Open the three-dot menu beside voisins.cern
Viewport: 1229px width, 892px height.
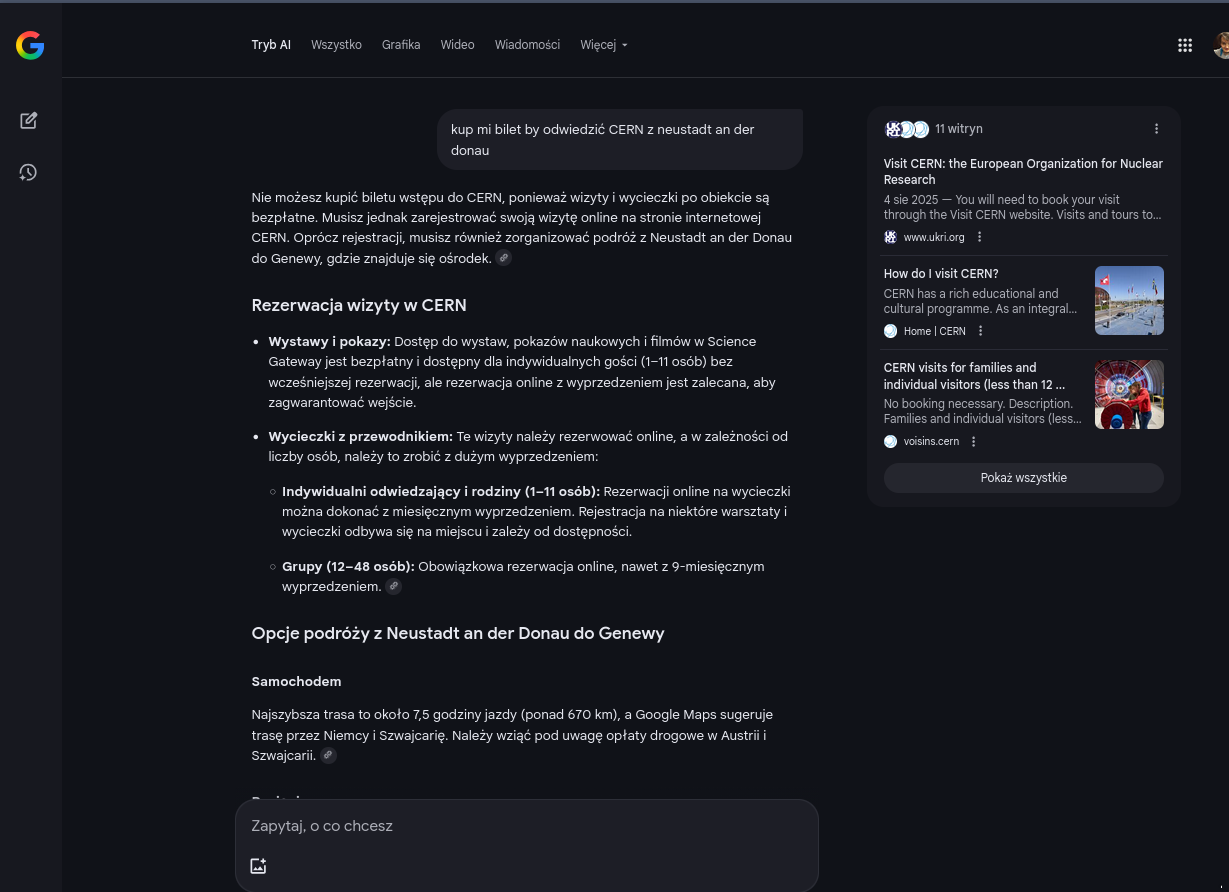[974, 442]
